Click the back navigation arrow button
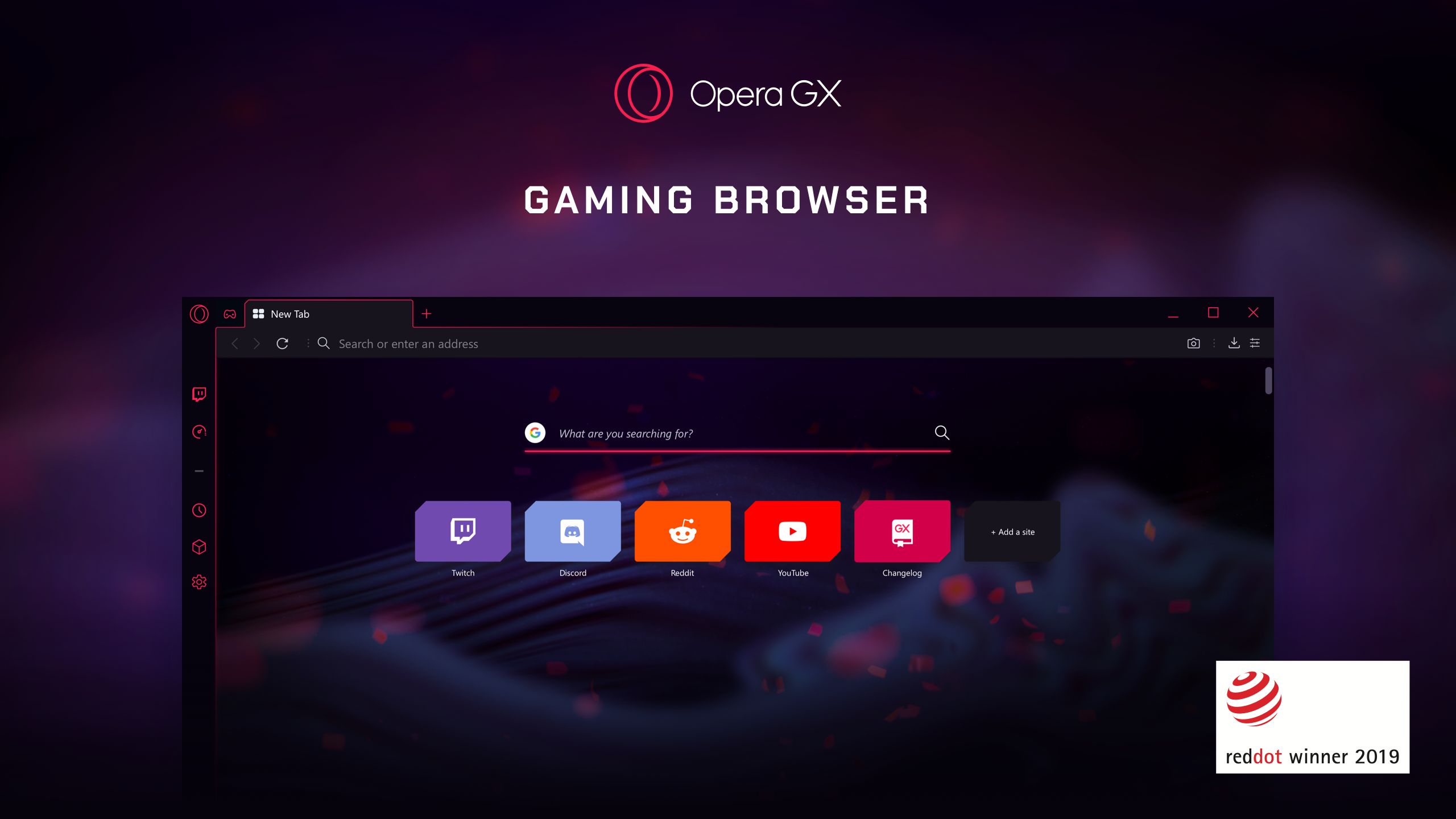Screen dimensions: 1456x819 (x=235, y=344)
